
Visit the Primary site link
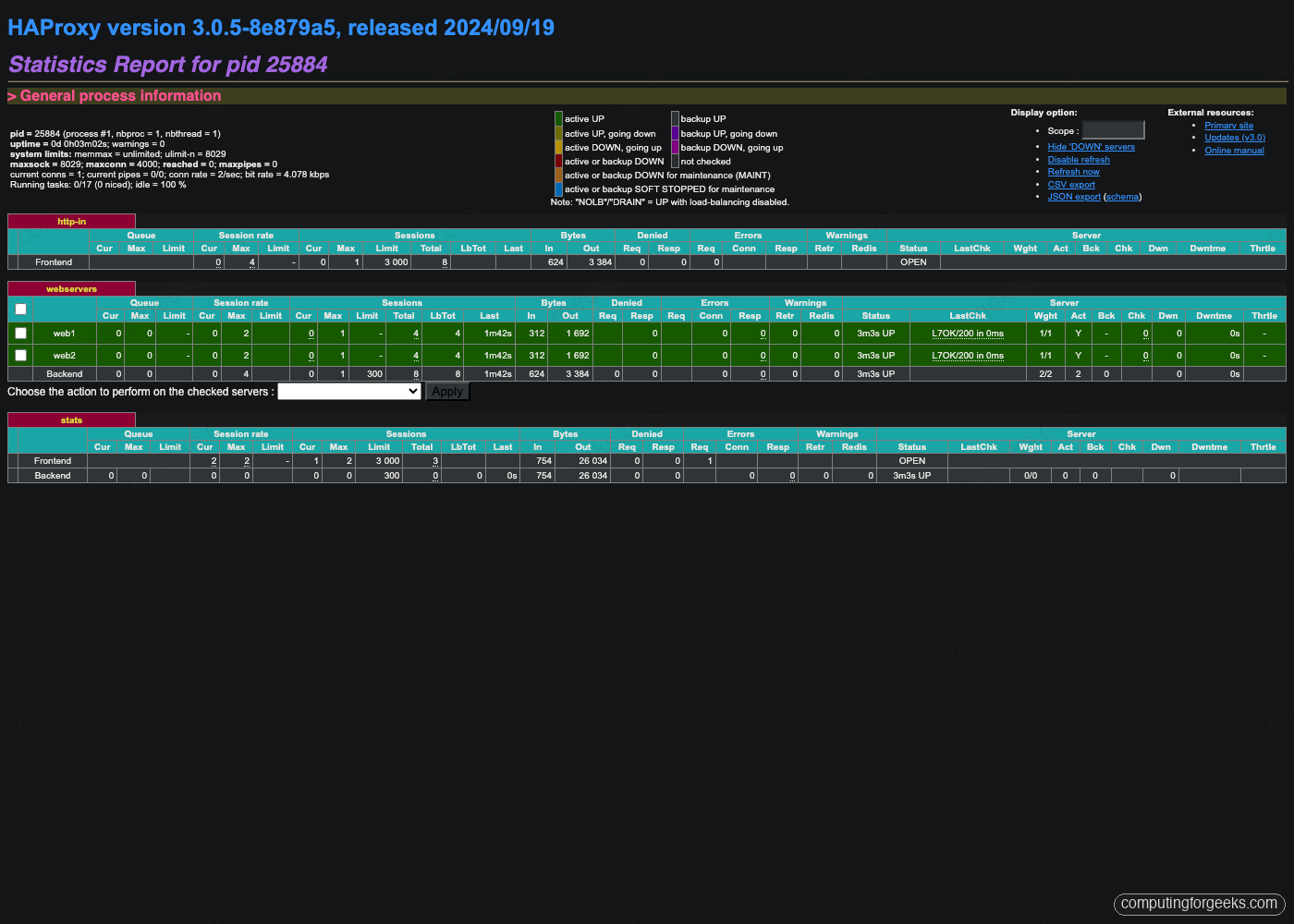(x=1229, y=125)
